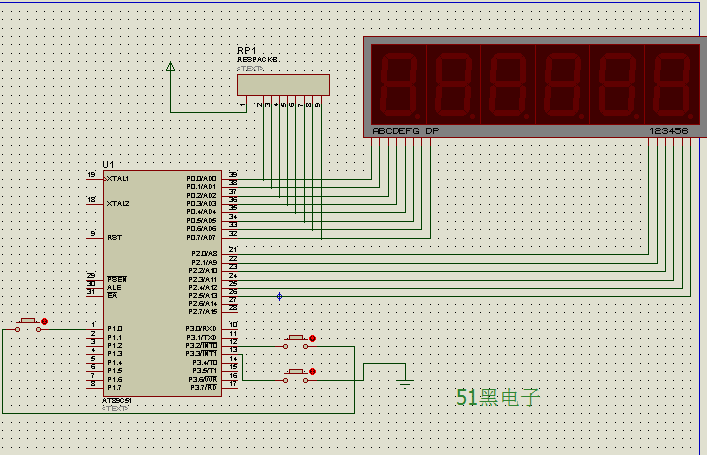Click the push button wired to P3.2/INT0
Viewport: 707px width, 455px height.
click(296, 342)
